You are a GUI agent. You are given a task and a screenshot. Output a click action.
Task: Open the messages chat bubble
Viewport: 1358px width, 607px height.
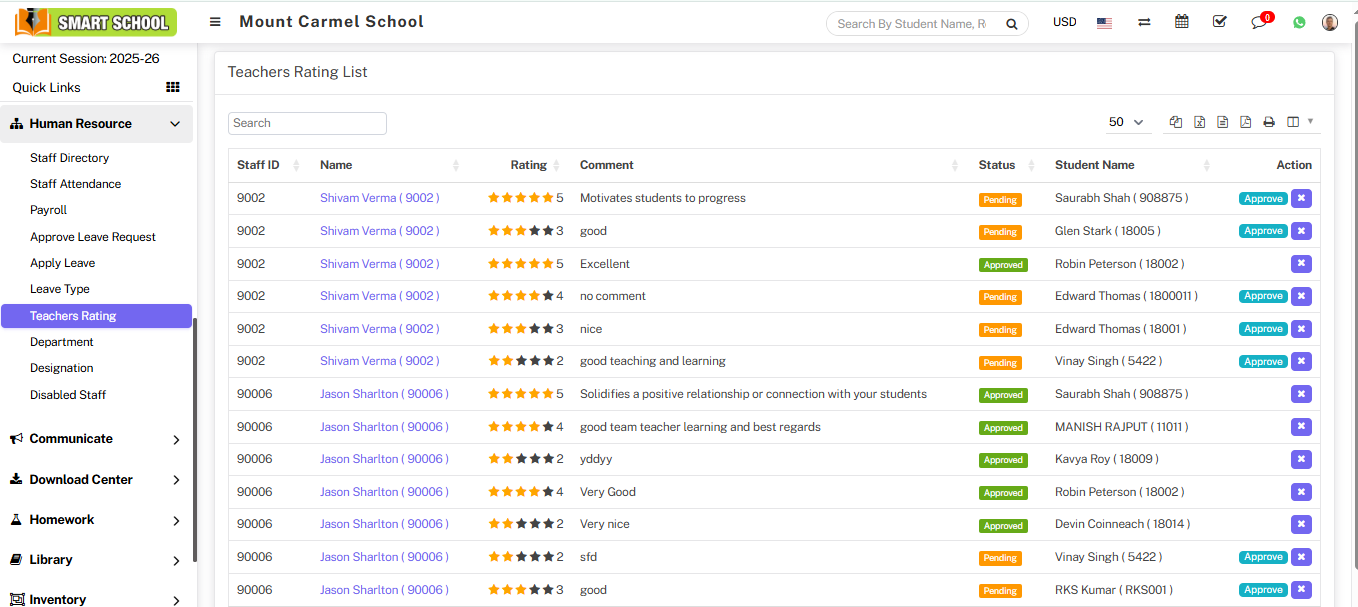point(1259,22)
